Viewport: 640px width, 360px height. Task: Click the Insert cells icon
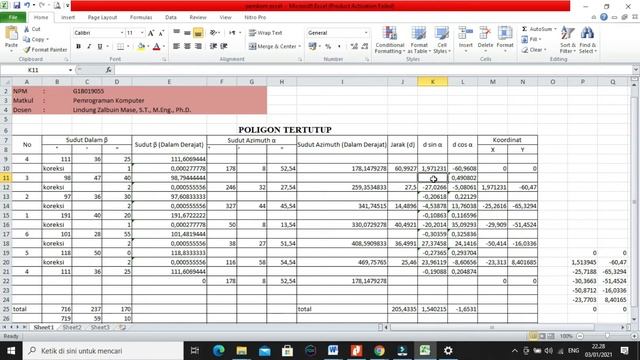(465, 34)
